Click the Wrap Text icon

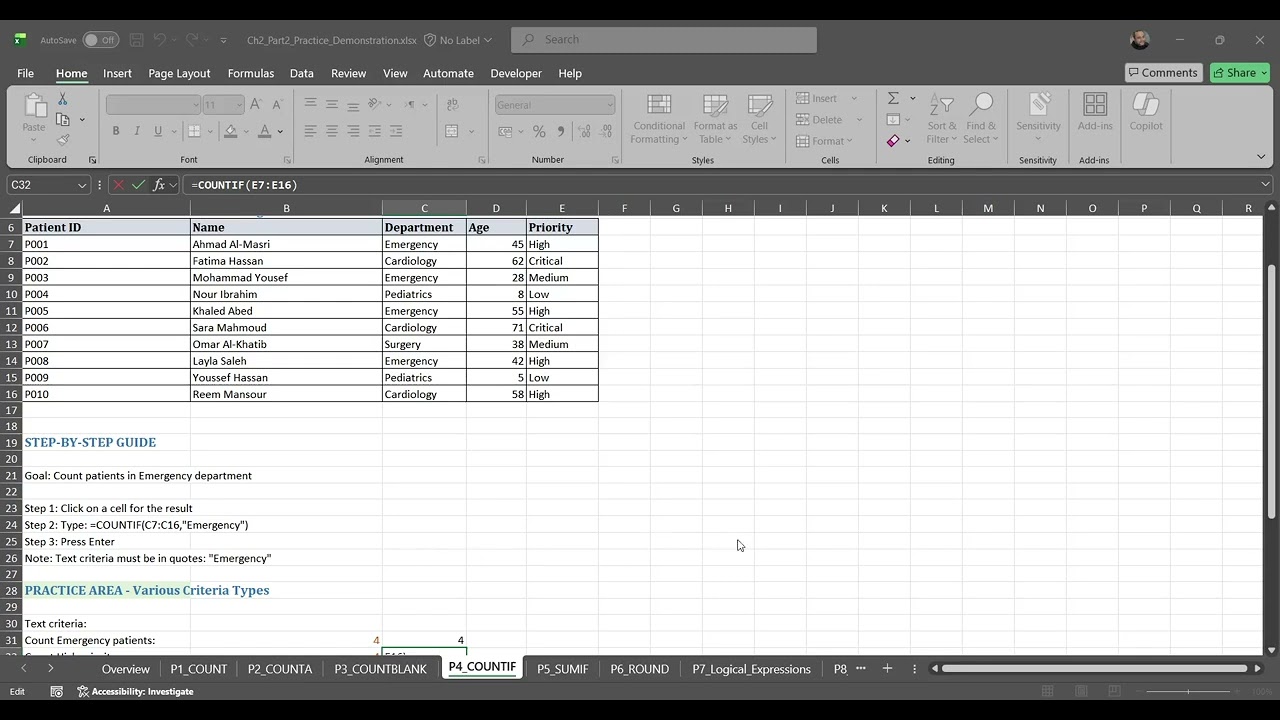[x=452, y=104]
